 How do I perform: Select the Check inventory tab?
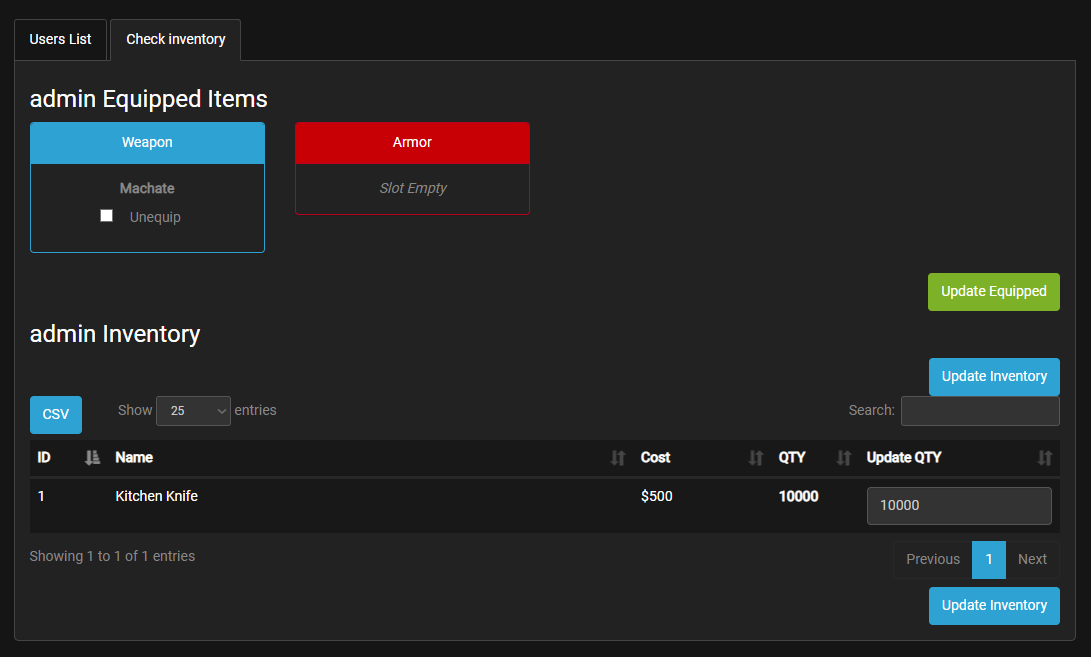coord(175,40)
